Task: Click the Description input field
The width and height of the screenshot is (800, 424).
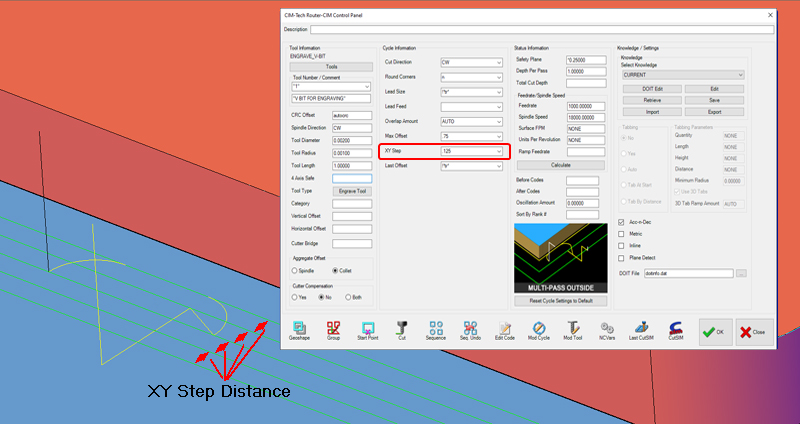Action: pos(540,30)
